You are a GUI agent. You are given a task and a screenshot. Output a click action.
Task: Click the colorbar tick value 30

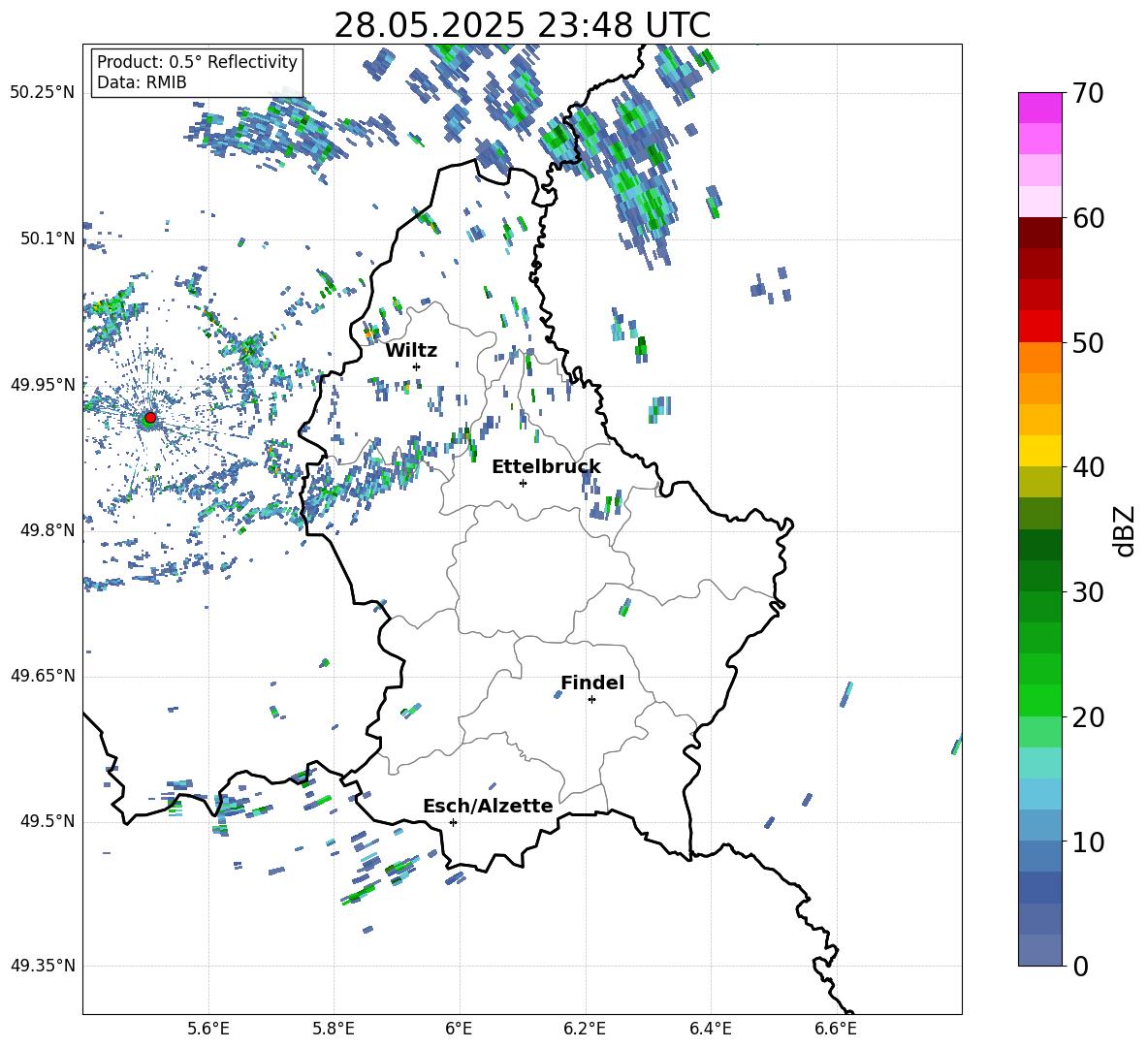(1088, 592)
